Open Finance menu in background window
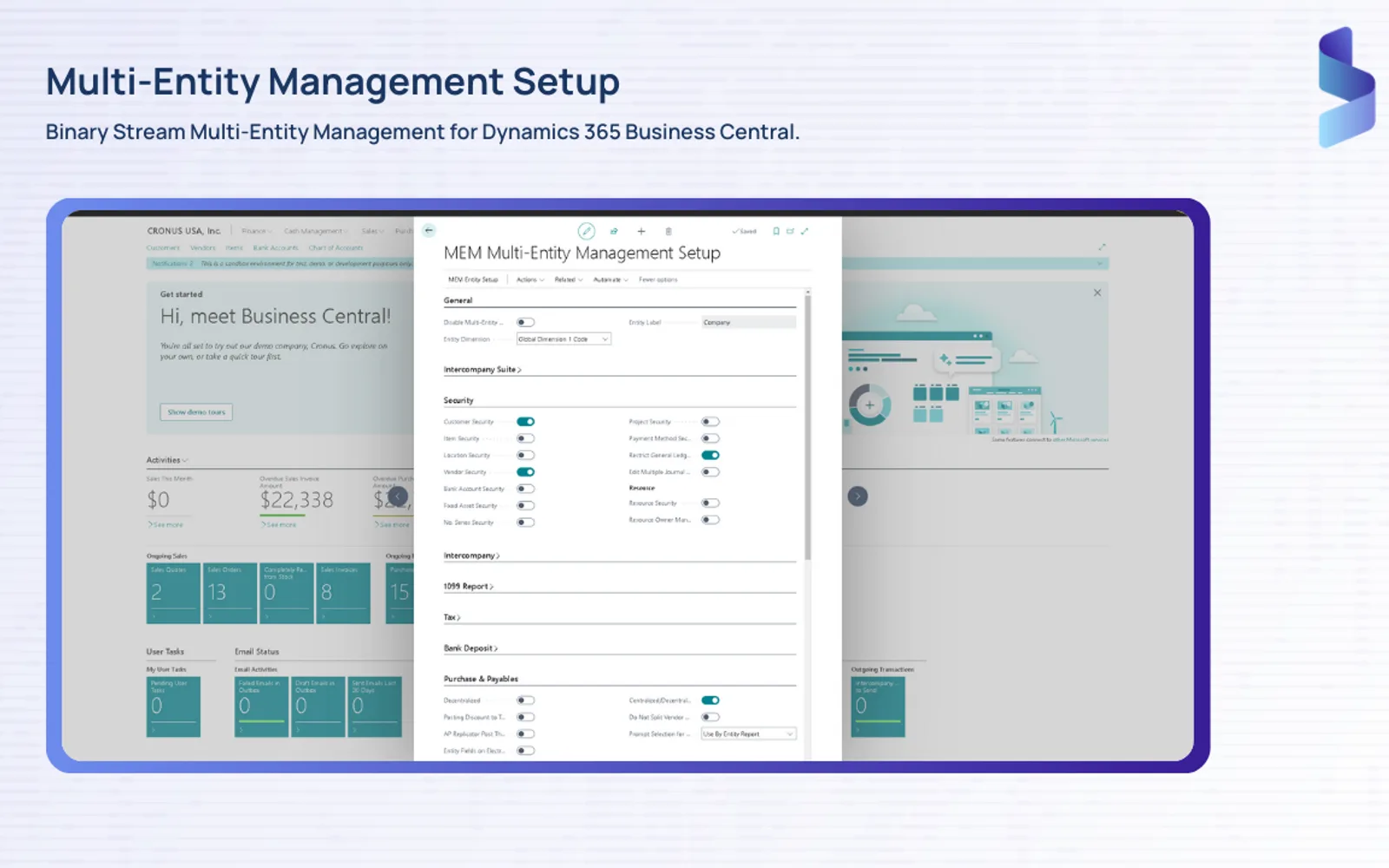 pos(256,231)
